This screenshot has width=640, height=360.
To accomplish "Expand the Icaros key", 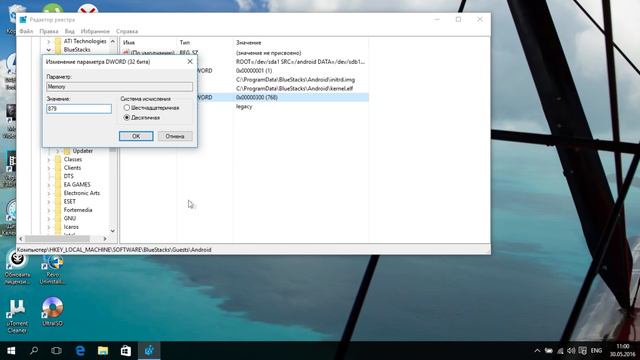I will coord(49,227).
